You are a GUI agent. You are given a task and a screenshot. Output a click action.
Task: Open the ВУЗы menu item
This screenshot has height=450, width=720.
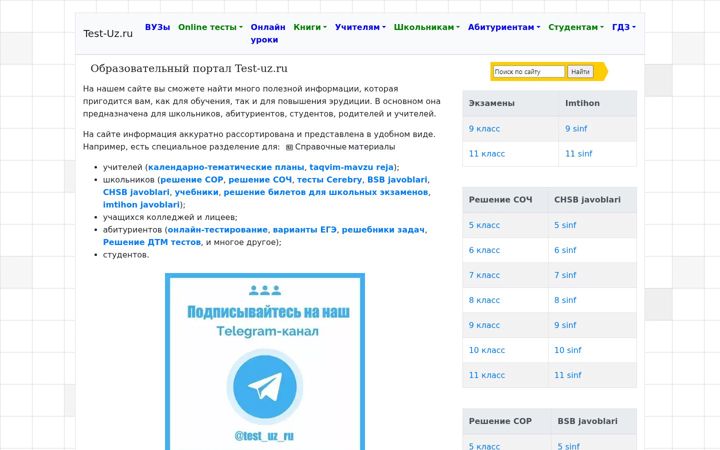coord(158,27)
